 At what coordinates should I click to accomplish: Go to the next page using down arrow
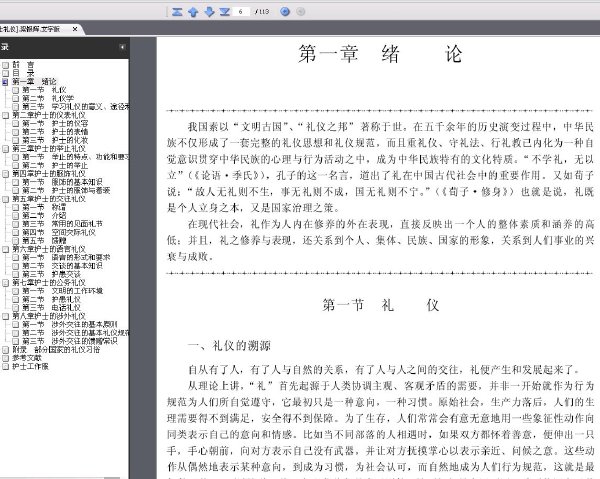click(x=209, y=12)
